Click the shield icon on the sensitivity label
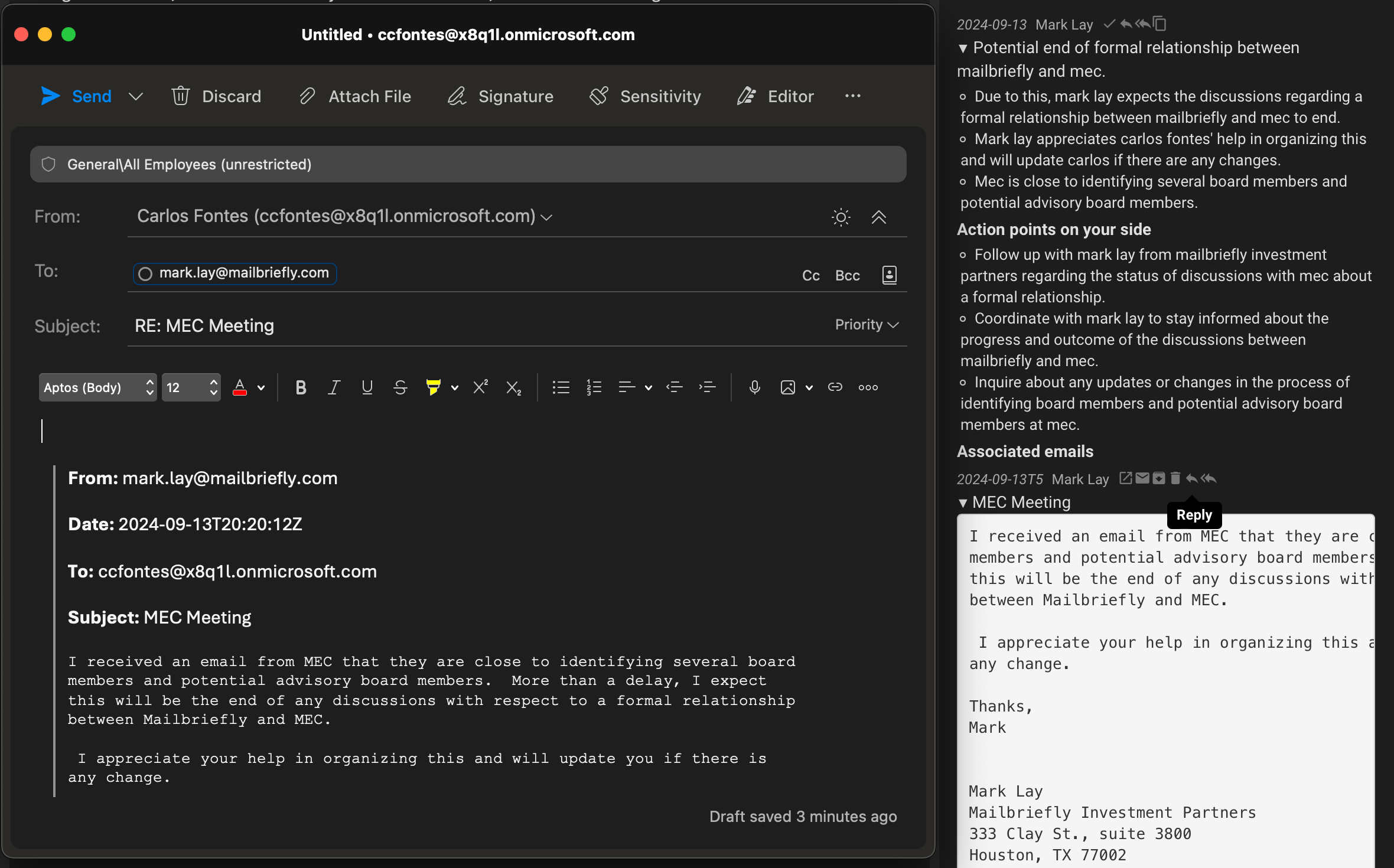 (48, 164)
